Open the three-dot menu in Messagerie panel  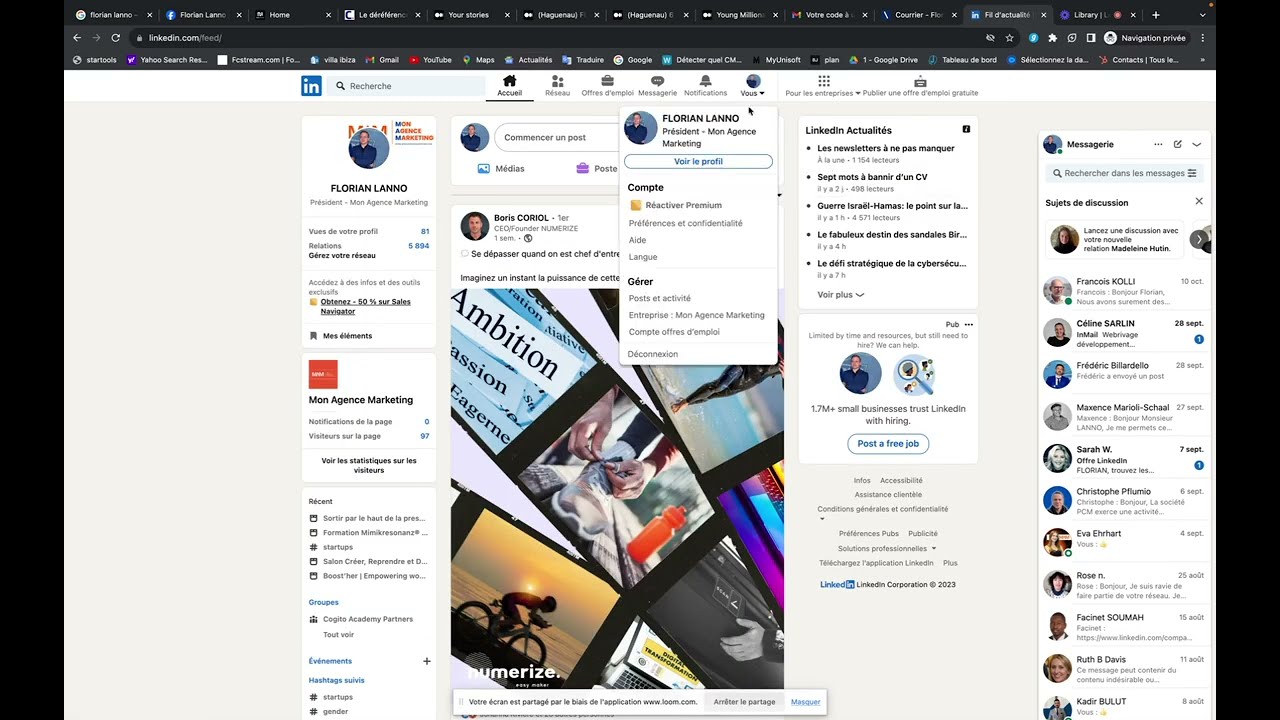(1158, 144)
